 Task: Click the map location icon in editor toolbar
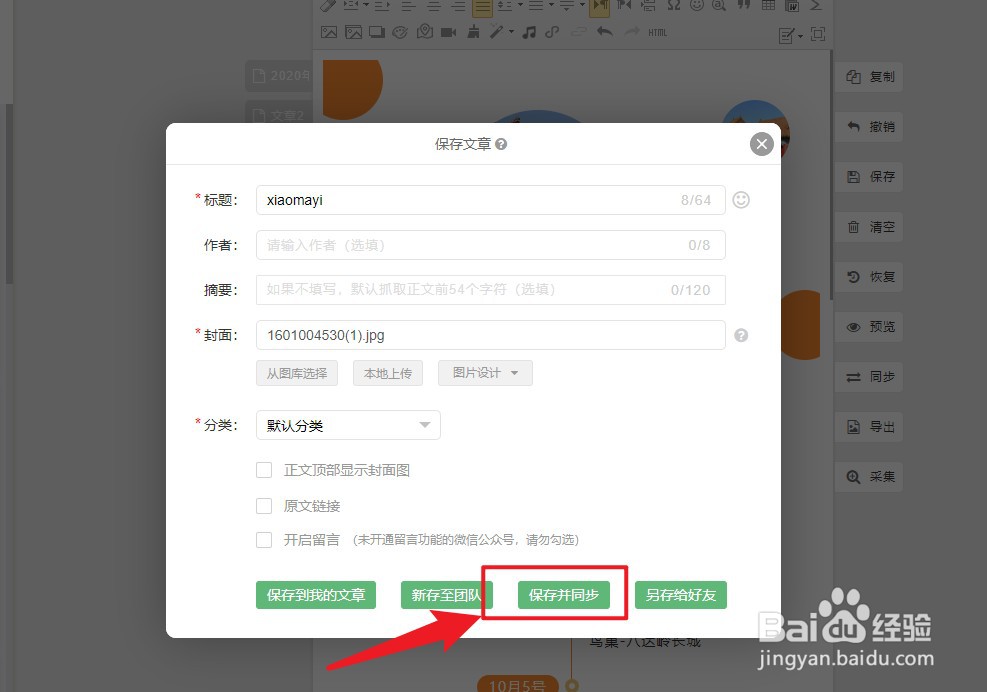(425, 31)
